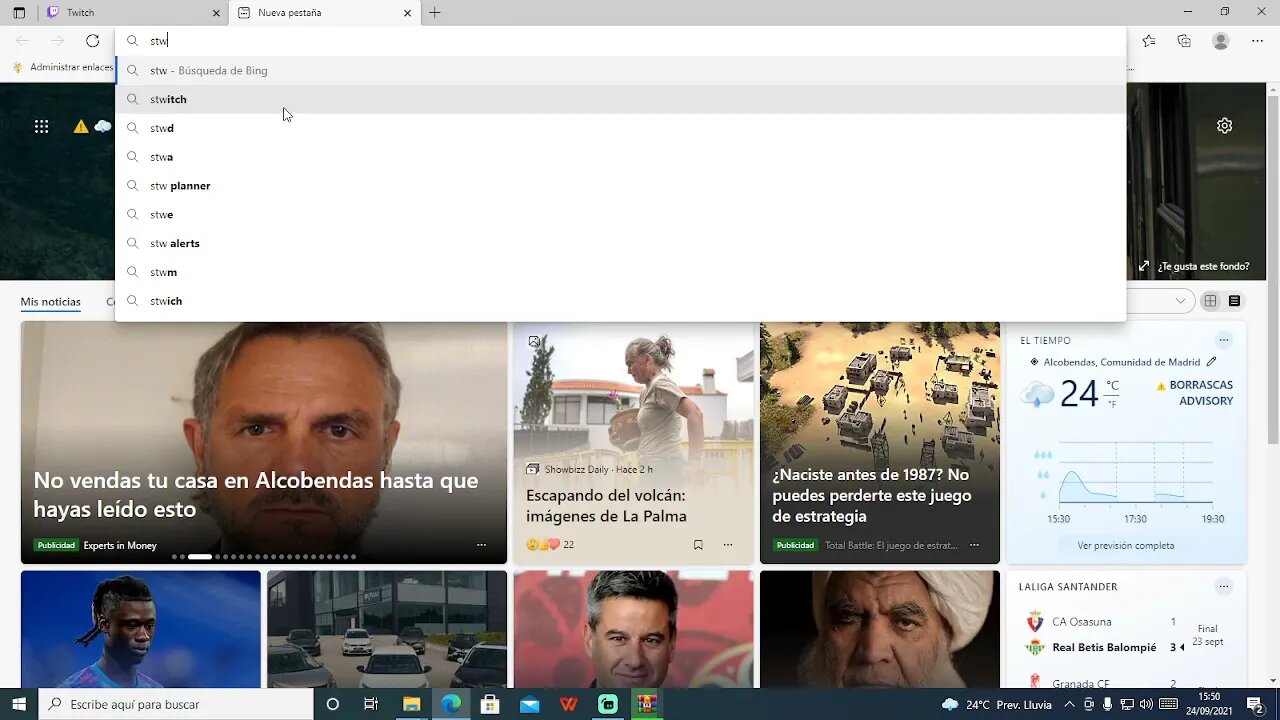Edit location Alcobendas pencil icon

tap(1211, 362)
